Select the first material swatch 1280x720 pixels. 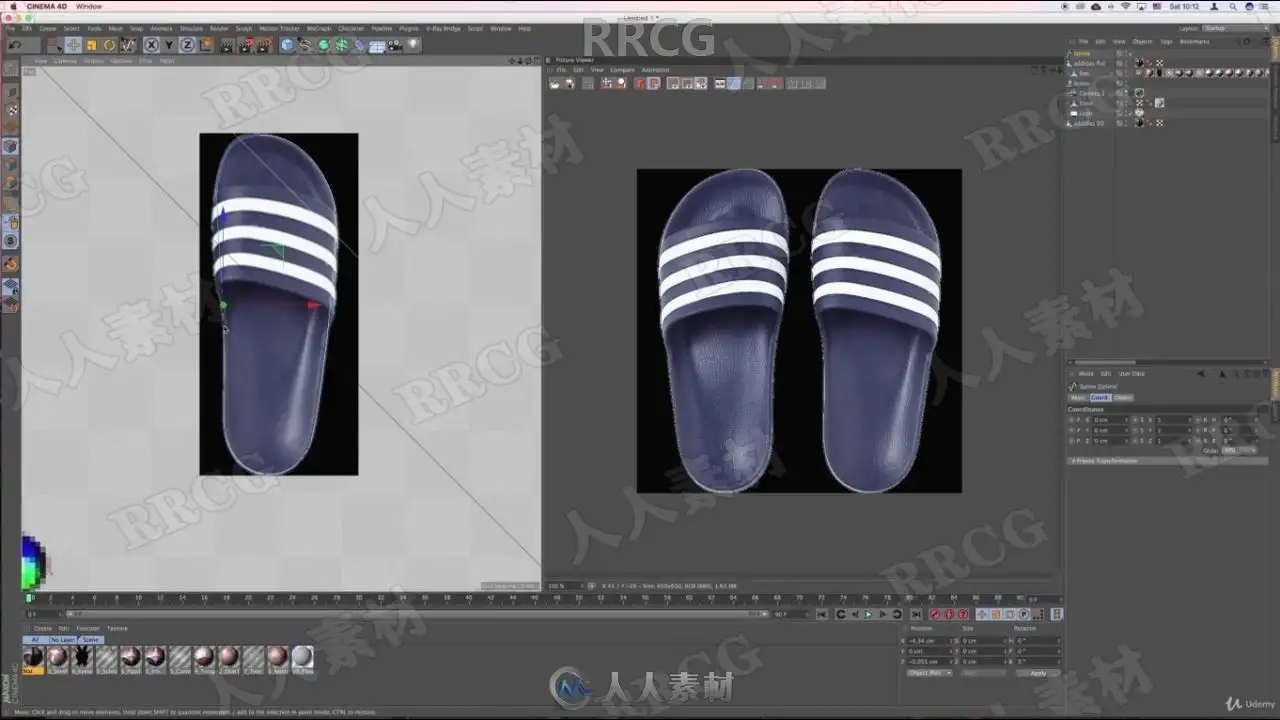[33, 656]
